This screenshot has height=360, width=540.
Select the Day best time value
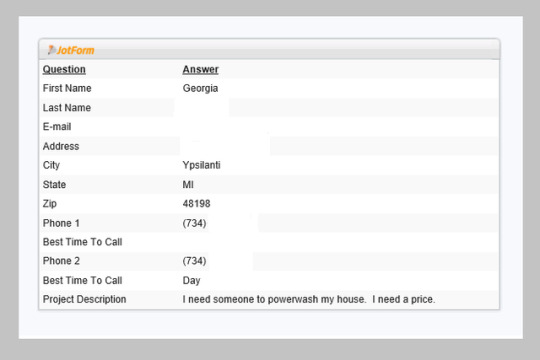[191, 280]
